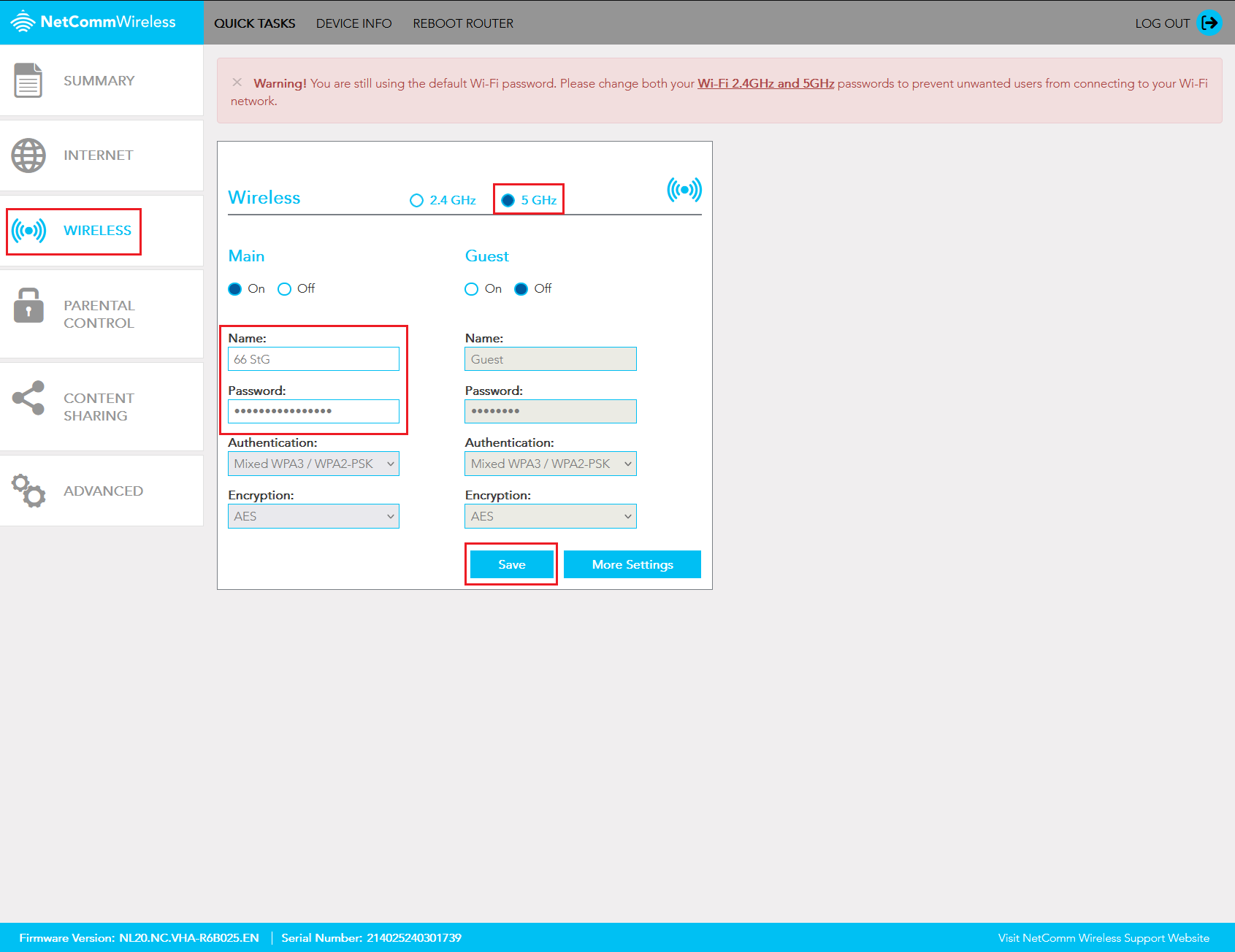Viewport: 1235px width, 952px height.
Task: Dismiss the Wi-Fi password warning with the X
Action: coord(237,82)
